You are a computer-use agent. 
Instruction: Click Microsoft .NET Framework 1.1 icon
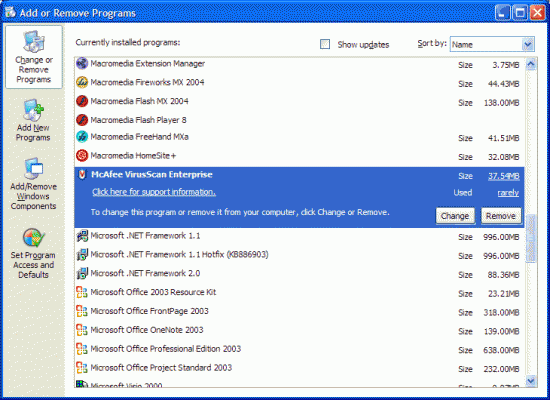coord(82,236)
